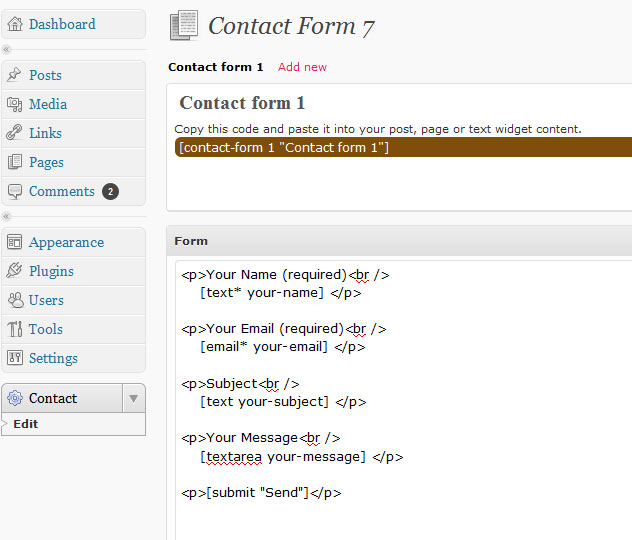
Task: Click the Contact gear icon
Action: (15, 398)
